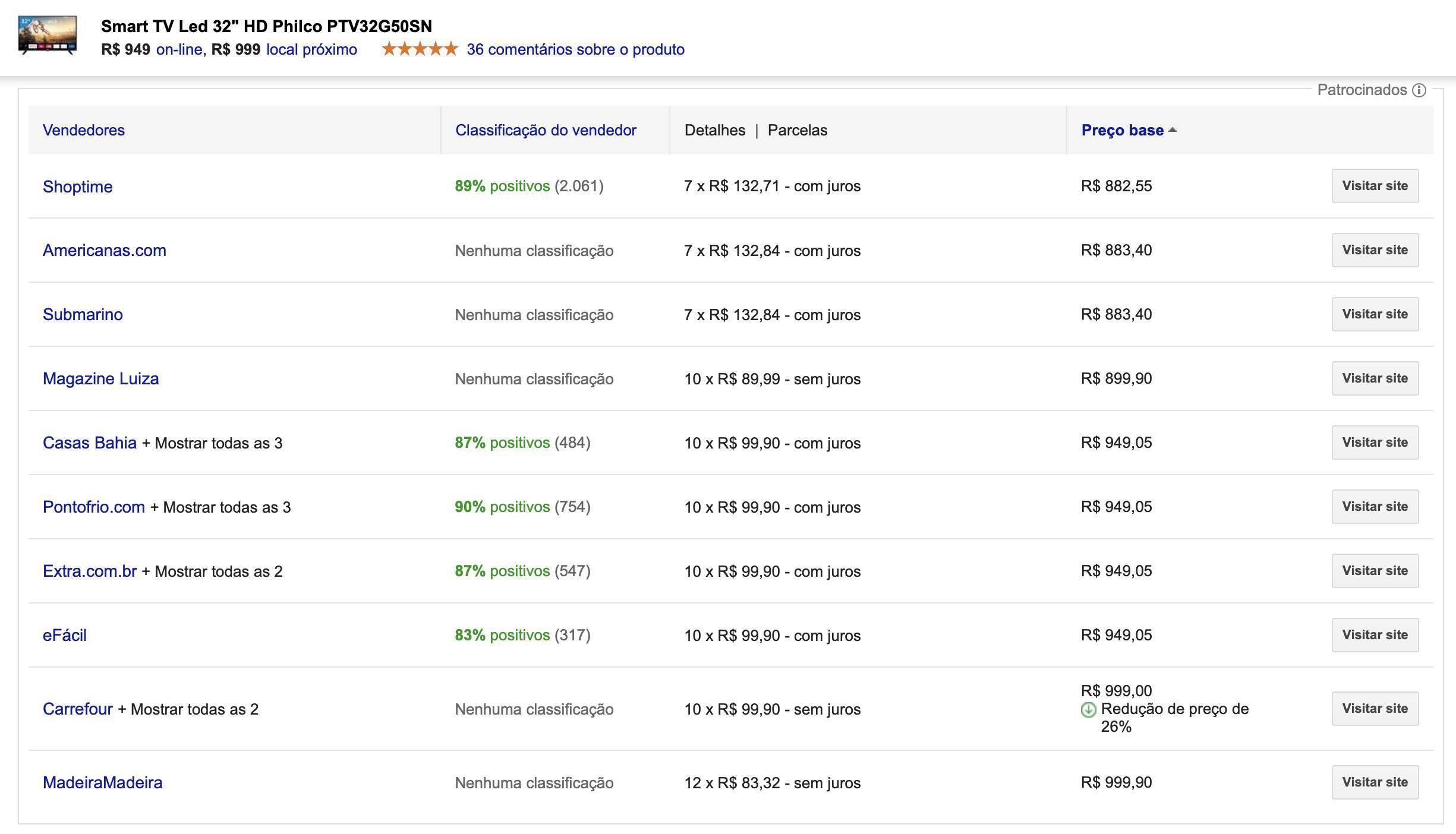This screenshot has height=834, width=1456.
Task: Visit site for eFácil
Action: coord(1375,635)
